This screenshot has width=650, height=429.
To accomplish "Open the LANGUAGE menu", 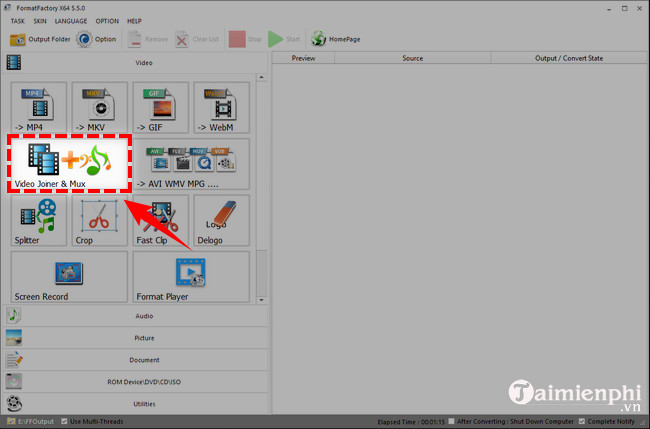I will pyautogui.click(x=71, y=21).
